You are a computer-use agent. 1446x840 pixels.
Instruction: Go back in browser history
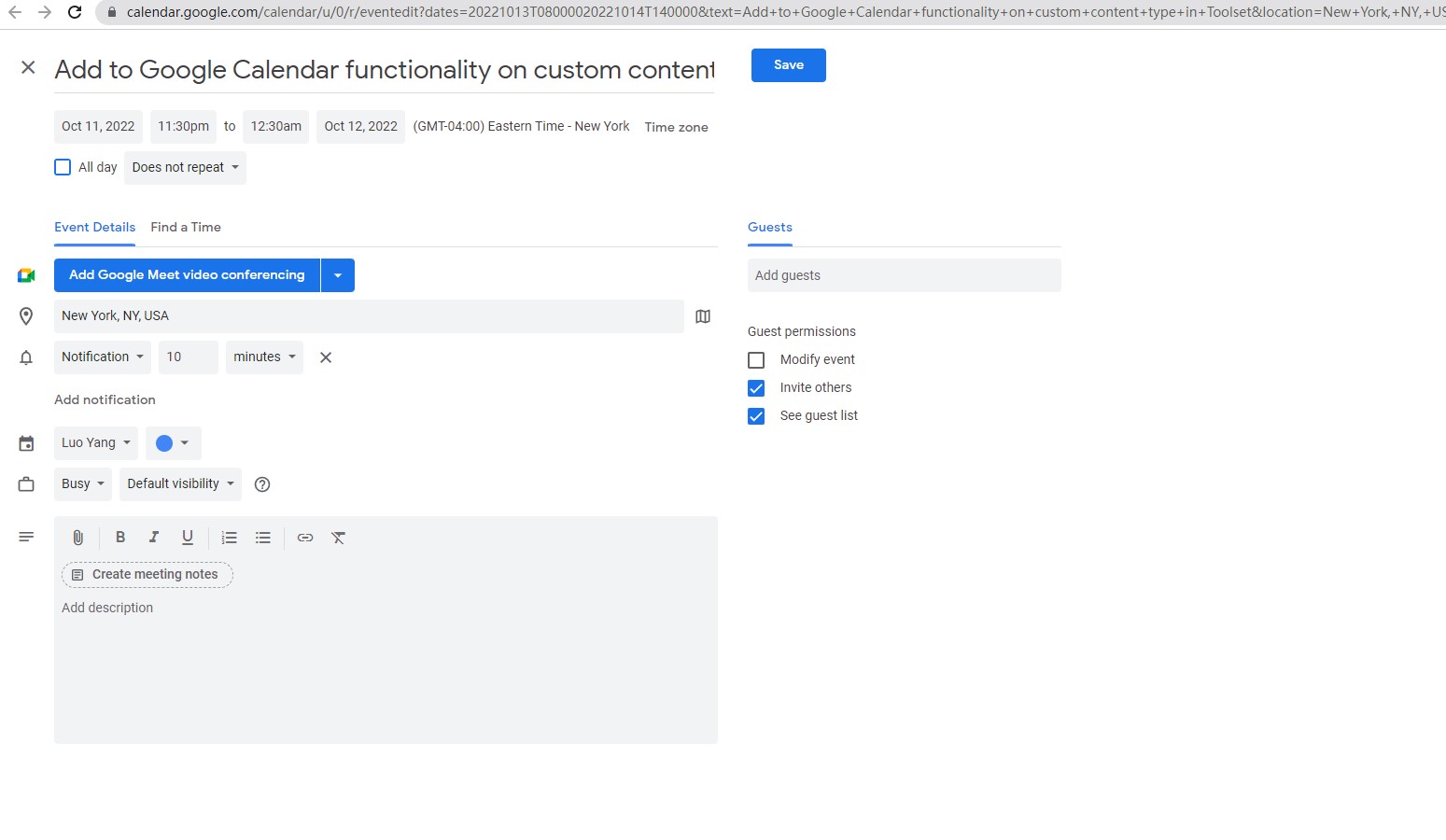15,12
